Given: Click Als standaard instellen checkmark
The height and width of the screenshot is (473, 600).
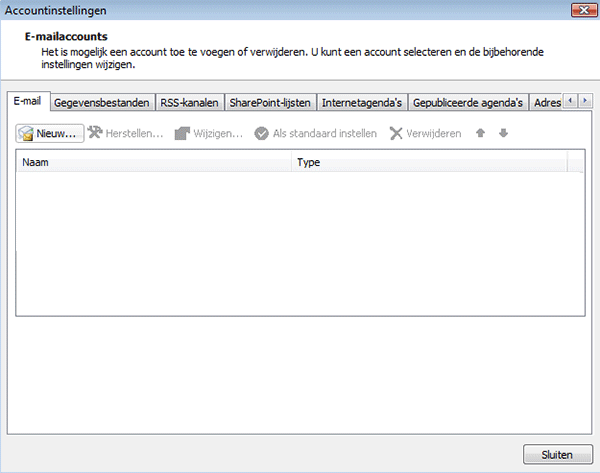Looking at the screenshot, I should tap(262, 133).
